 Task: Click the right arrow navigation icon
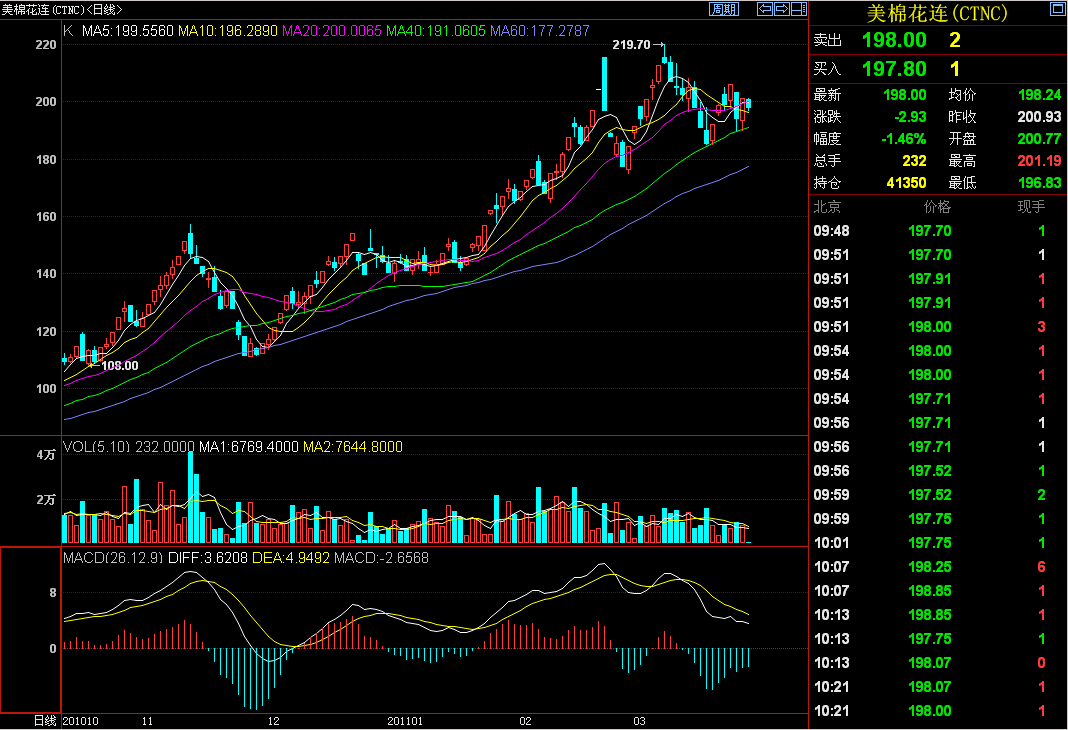780,9
